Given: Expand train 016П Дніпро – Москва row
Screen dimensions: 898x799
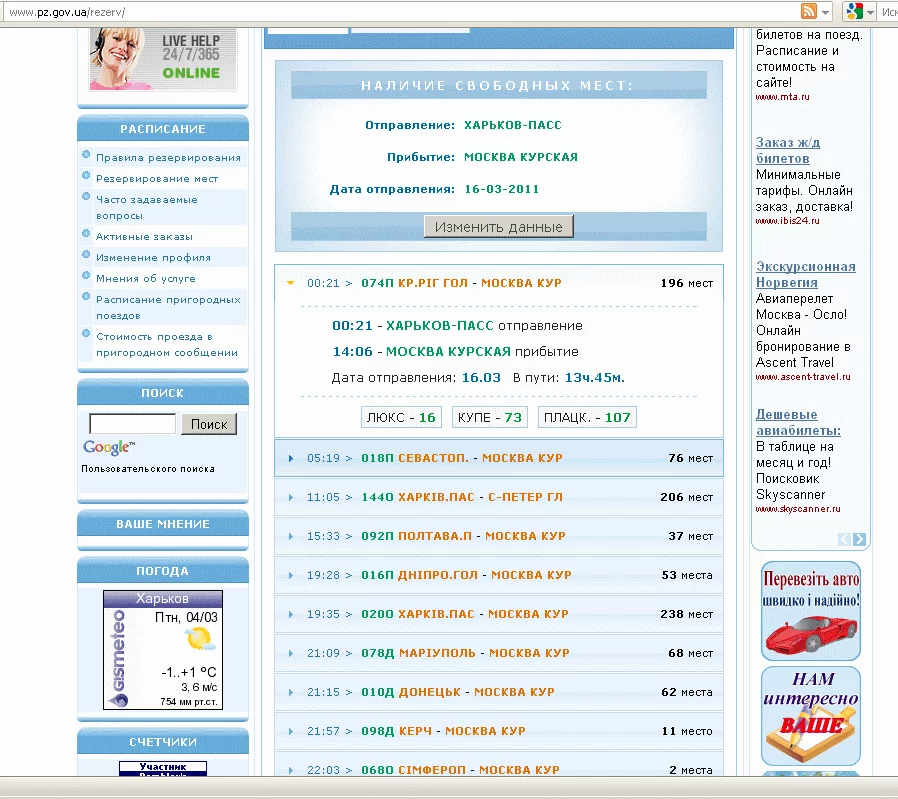Looking at the screenshot, I should click(x=499, y=575).
